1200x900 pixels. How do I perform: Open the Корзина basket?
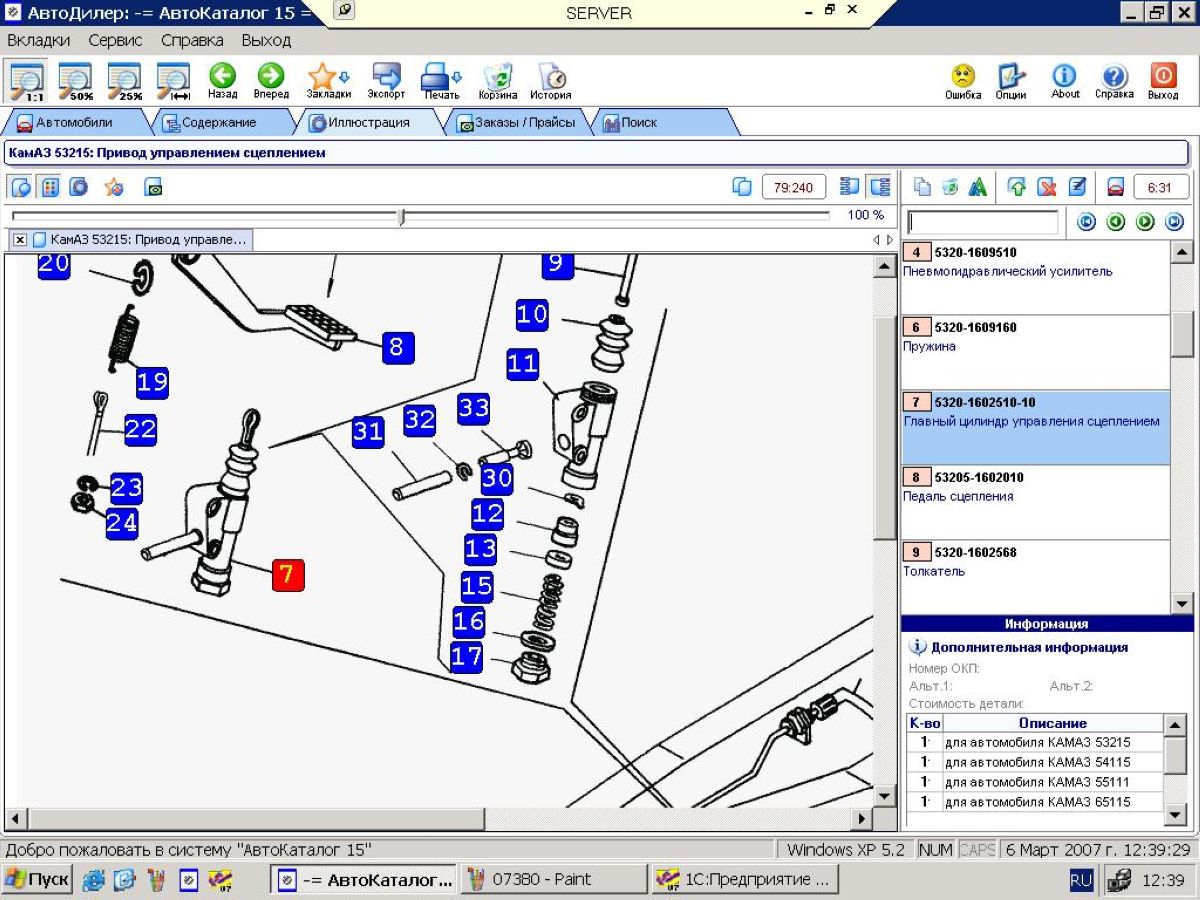pos(498,80)
